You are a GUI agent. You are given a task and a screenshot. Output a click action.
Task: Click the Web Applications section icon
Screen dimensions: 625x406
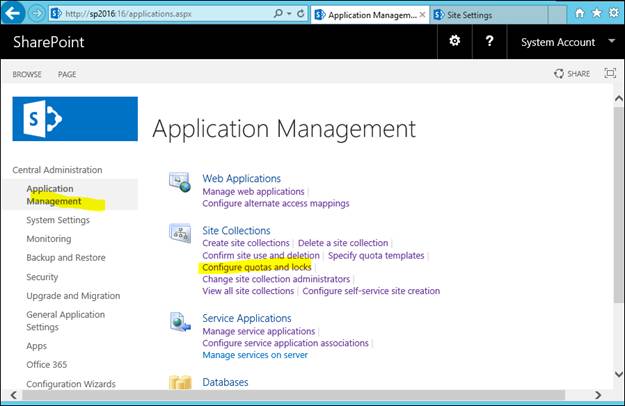click(x=180, y=182)
